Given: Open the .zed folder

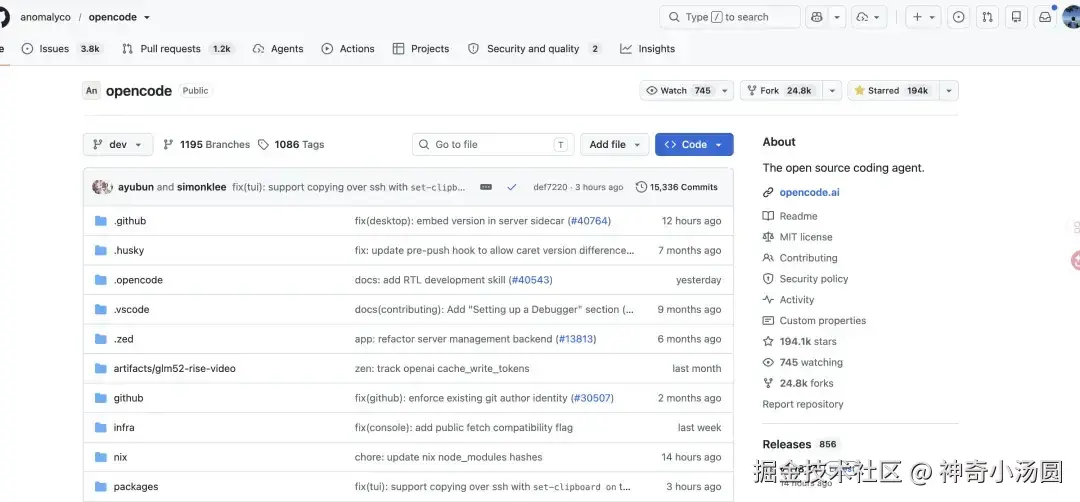Looking at the screenshot, I should coord(123,339).
